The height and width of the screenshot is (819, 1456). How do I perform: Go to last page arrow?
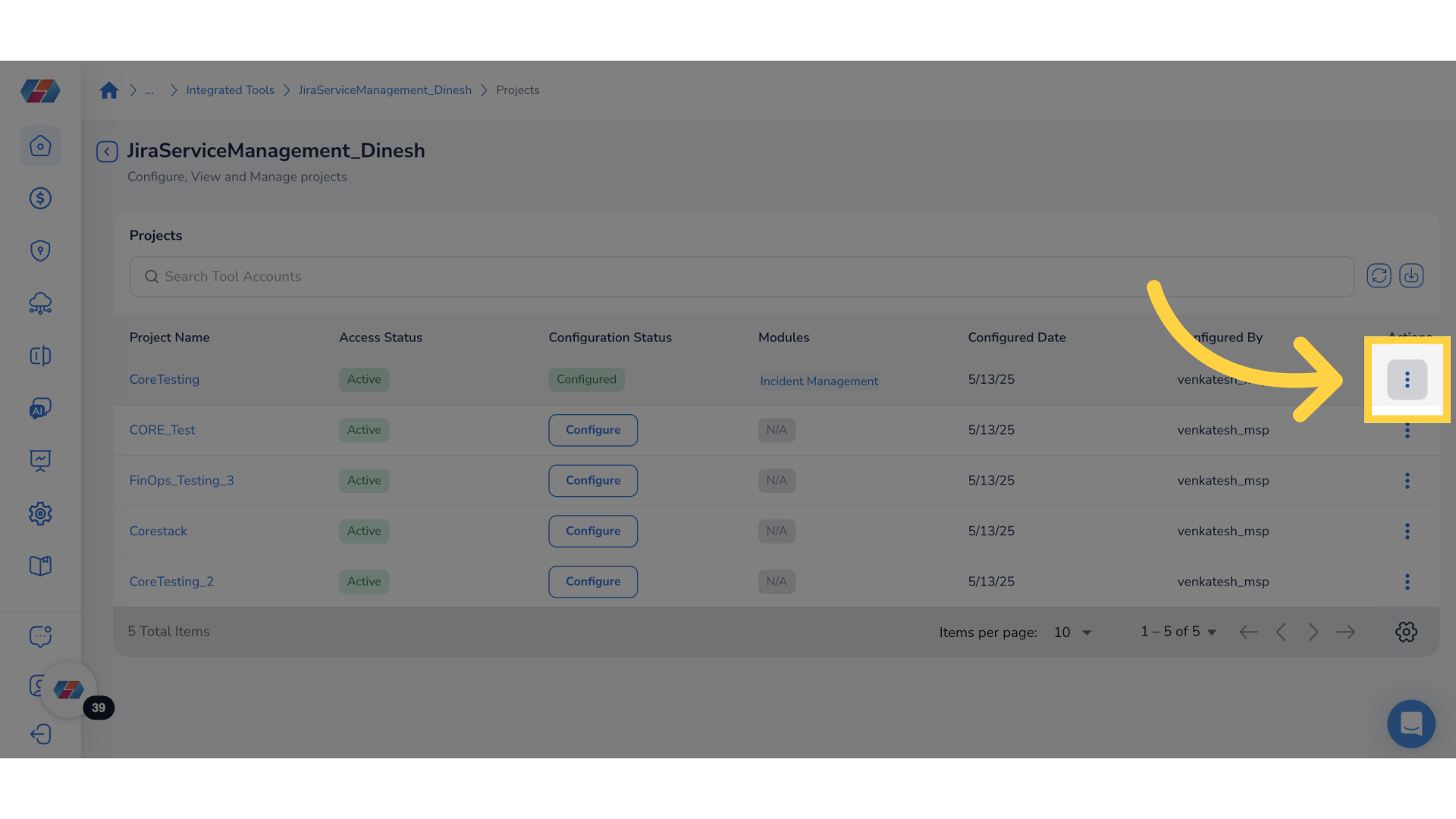1346,632
